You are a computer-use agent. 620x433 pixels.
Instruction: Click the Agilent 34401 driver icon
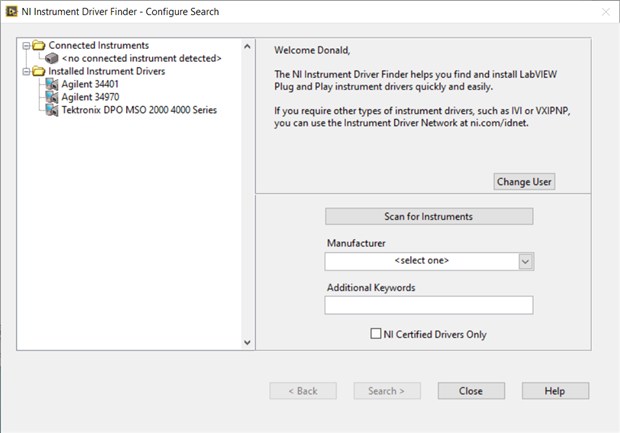click(x=52, y=84)
